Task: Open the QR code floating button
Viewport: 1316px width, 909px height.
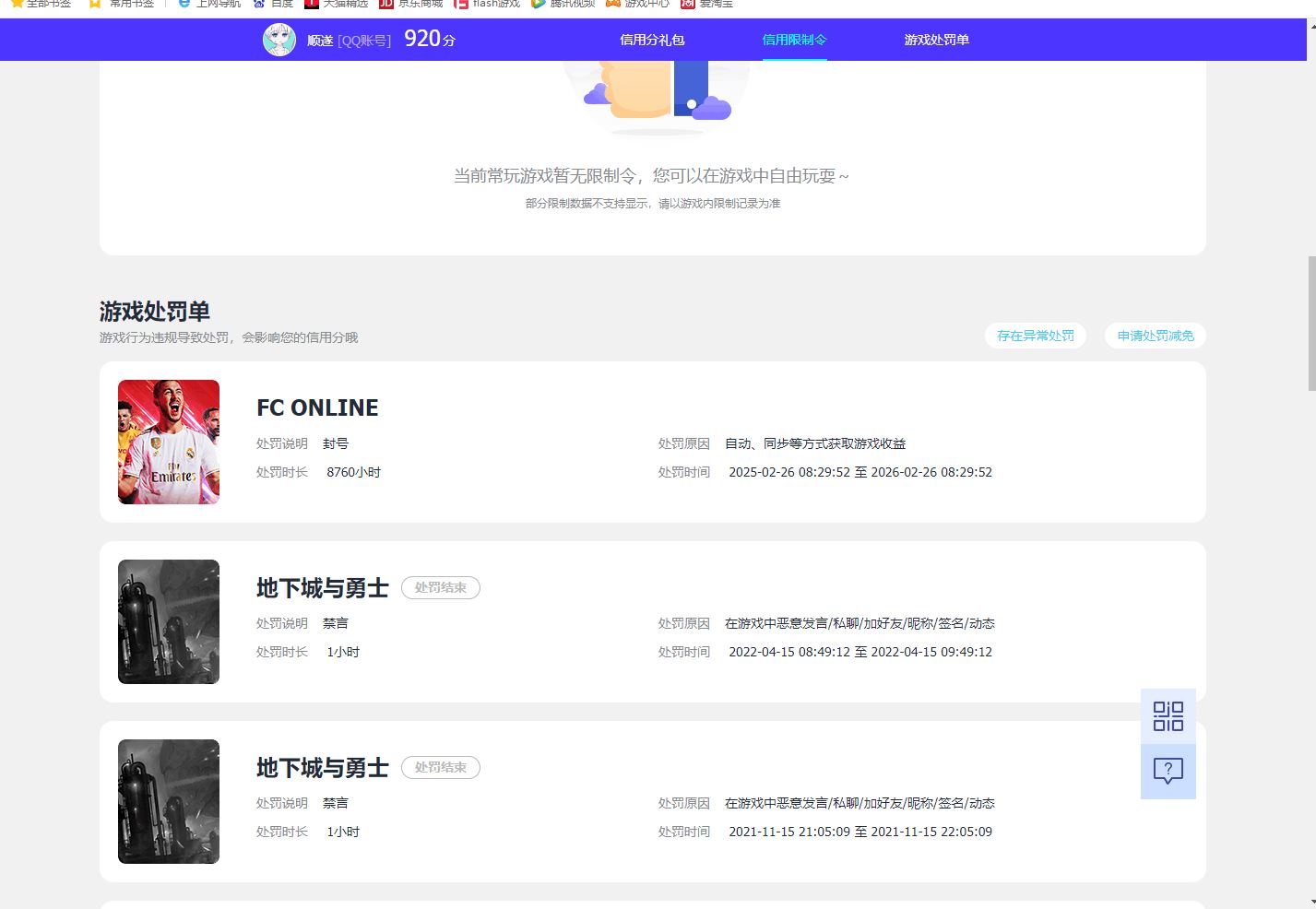Action: coord(1168,716)
